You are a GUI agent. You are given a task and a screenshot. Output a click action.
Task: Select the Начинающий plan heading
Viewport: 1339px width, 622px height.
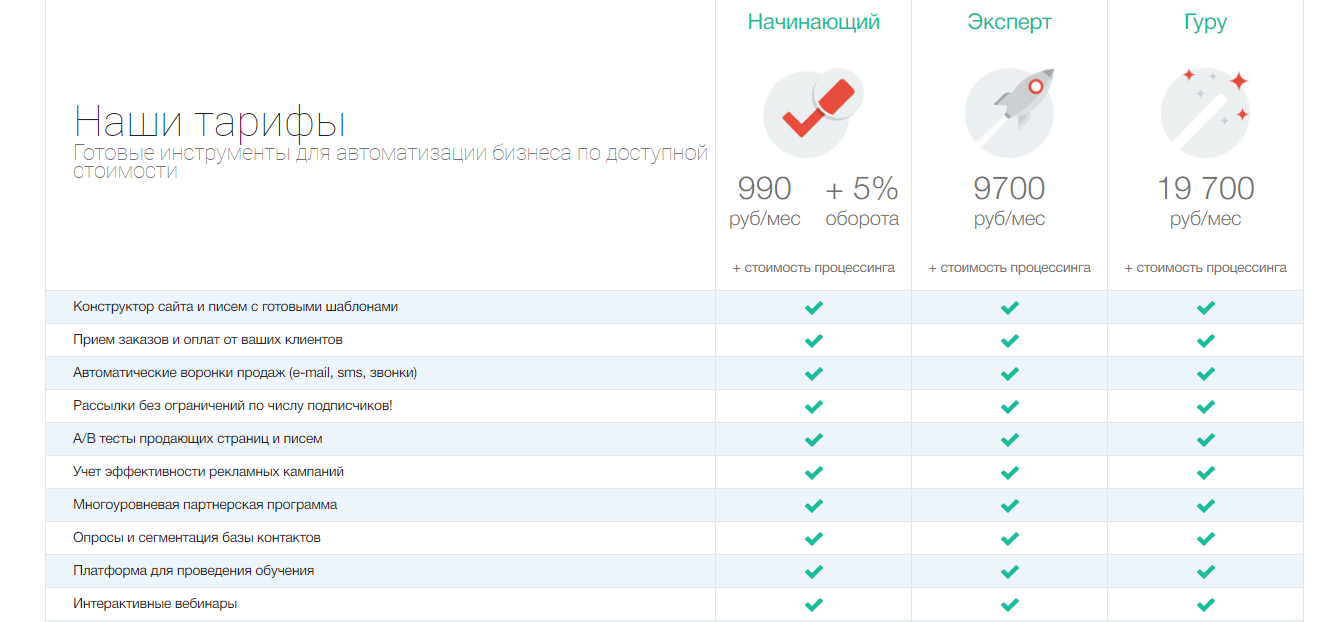(x=813, y=22)
